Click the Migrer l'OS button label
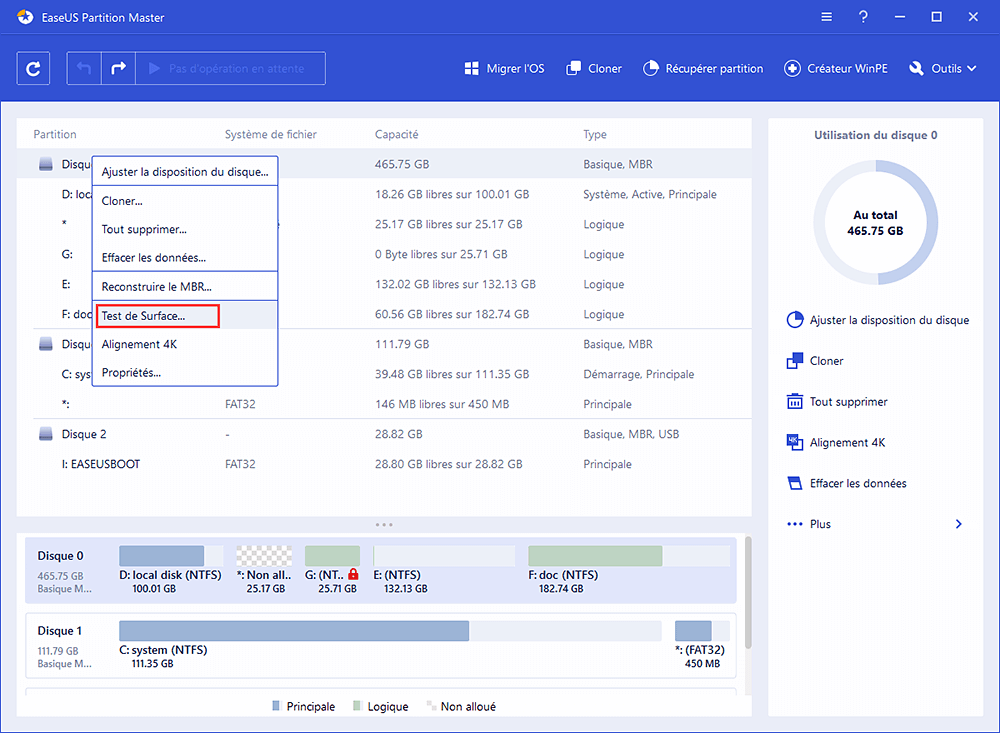1000x733 pixels. click(515, 68)
